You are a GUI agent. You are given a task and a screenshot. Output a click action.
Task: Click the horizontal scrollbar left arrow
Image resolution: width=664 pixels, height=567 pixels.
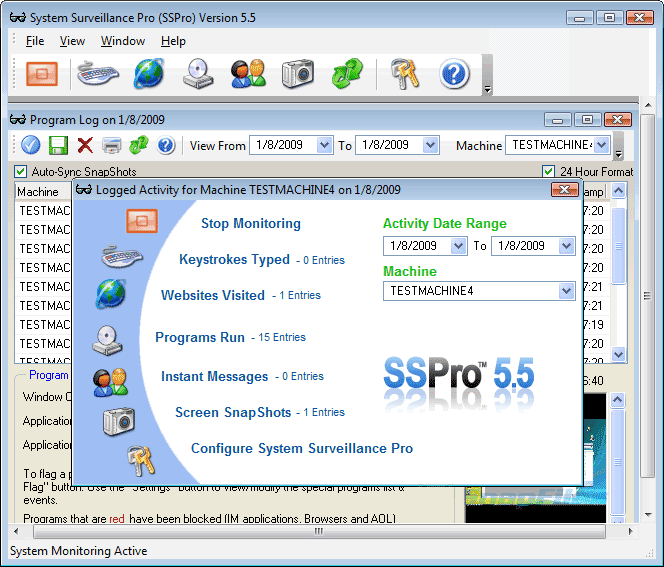point(16,531)
